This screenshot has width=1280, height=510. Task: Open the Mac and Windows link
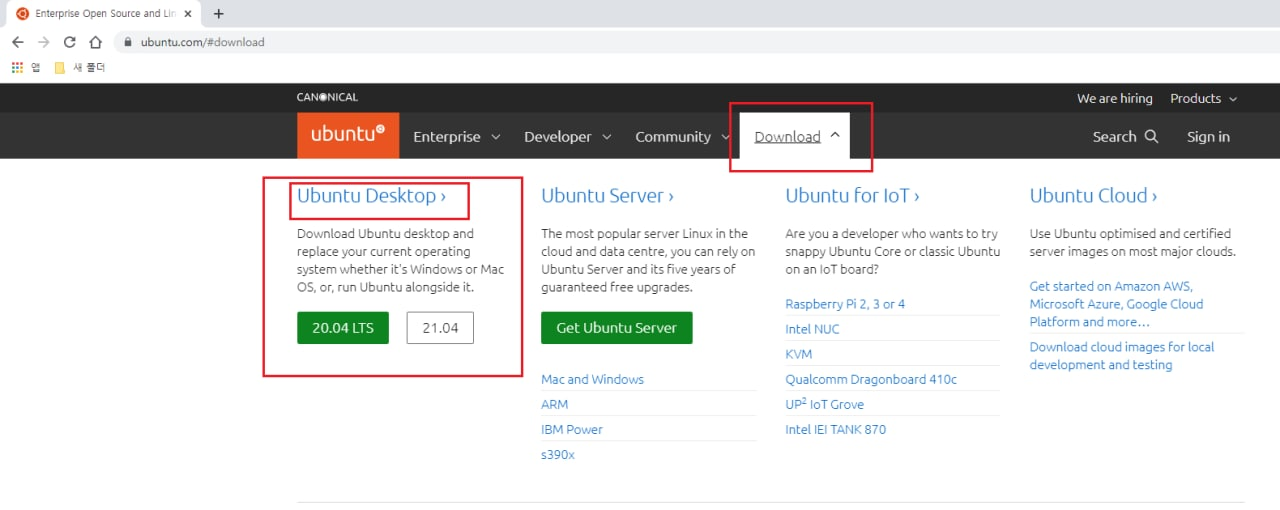[x=592, y=379]
